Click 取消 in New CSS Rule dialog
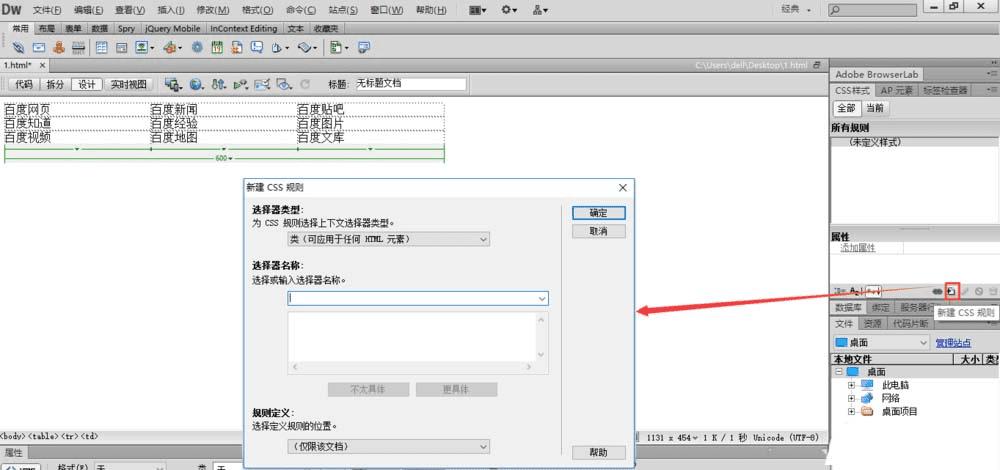Viewport: 1000px width, 470px height. coord(599,231)
